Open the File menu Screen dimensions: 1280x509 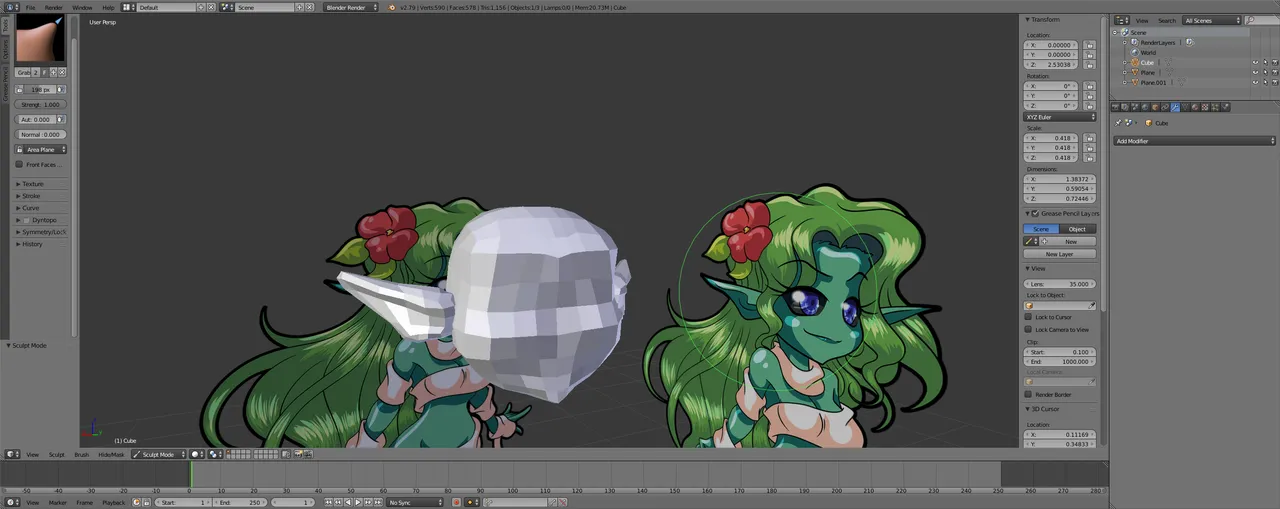click(30, 7)
